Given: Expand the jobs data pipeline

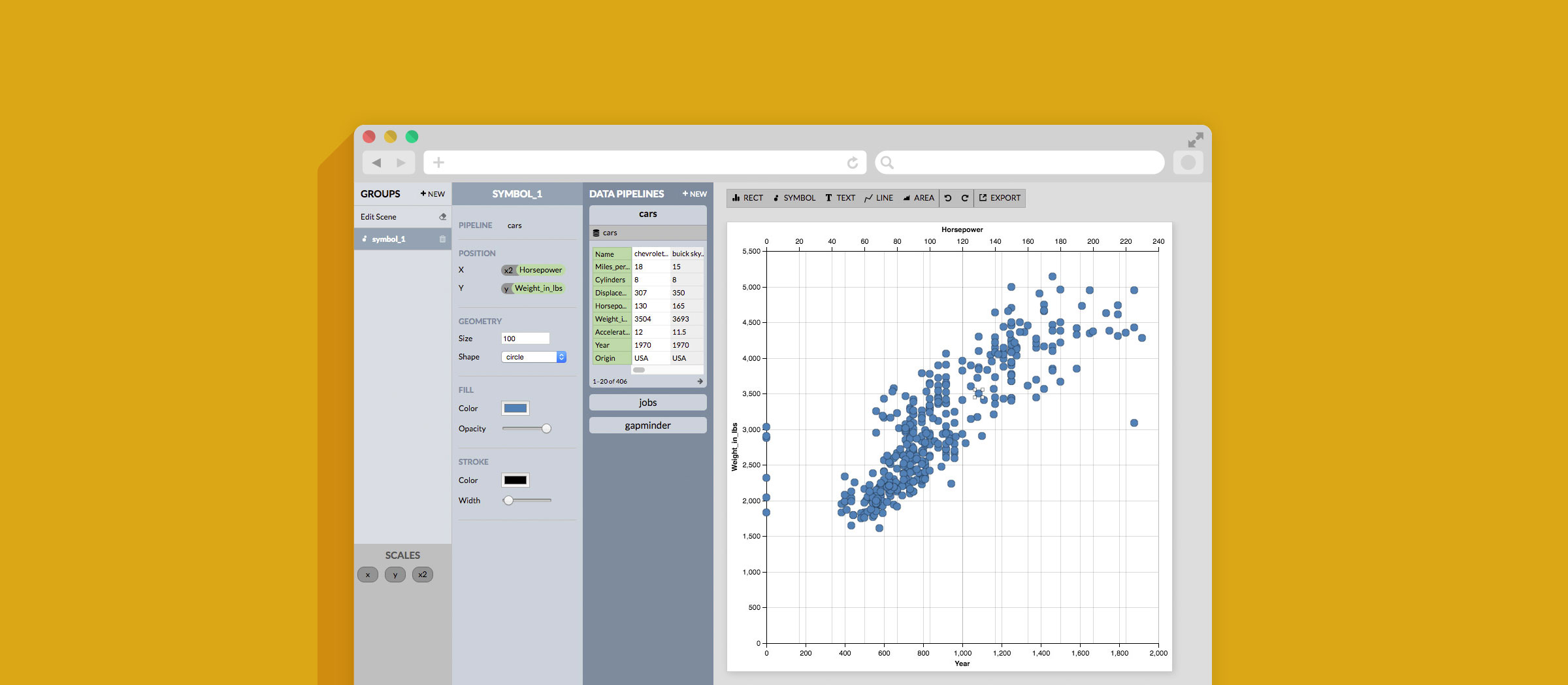Looking at the screenshot, I should [647, 403].
